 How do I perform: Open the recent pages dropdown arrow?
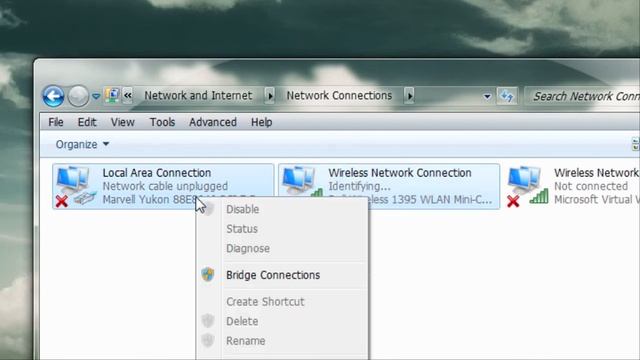pos(96,97)
